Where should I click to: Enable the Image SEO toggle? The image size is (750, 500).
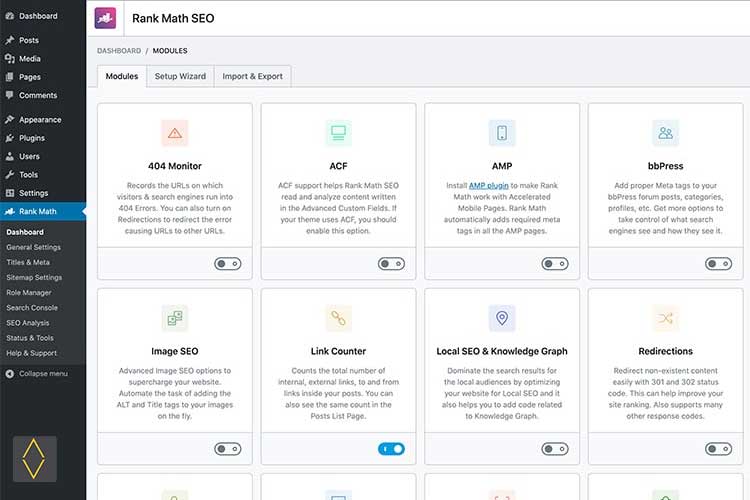(228, 449)
